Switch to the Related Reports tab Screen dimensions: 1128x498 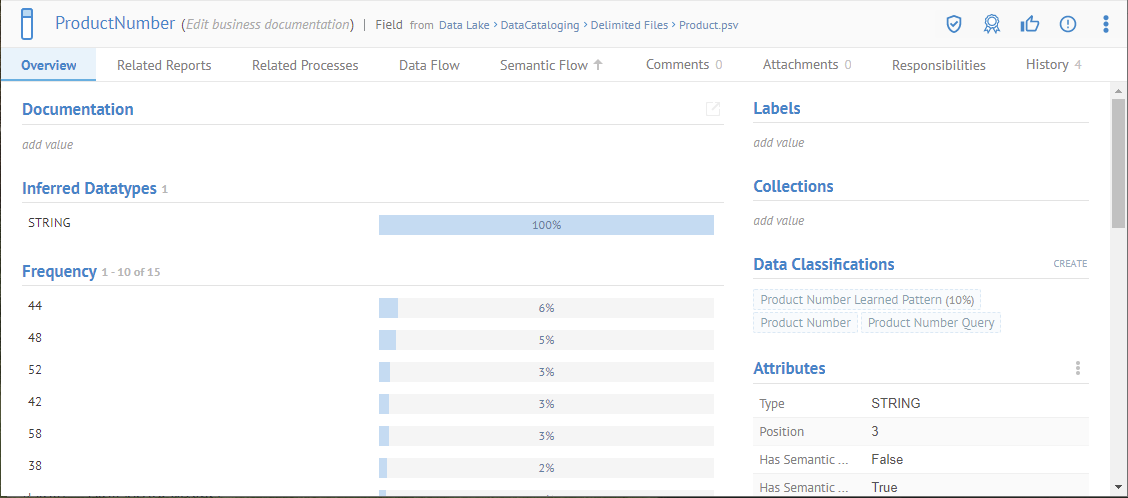[164, 65]
